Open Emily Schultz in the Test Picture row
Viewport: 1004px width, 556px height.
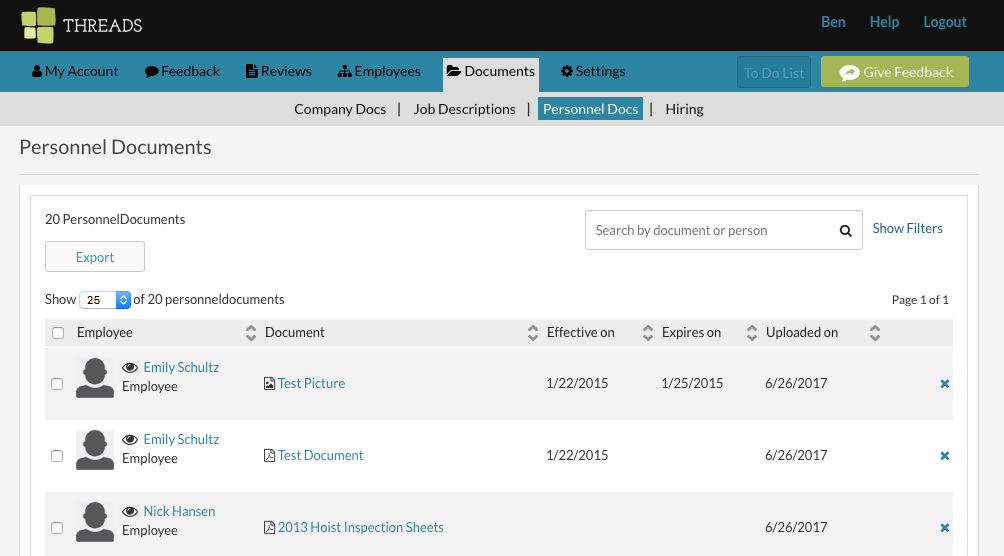click(x=181, y=368)
